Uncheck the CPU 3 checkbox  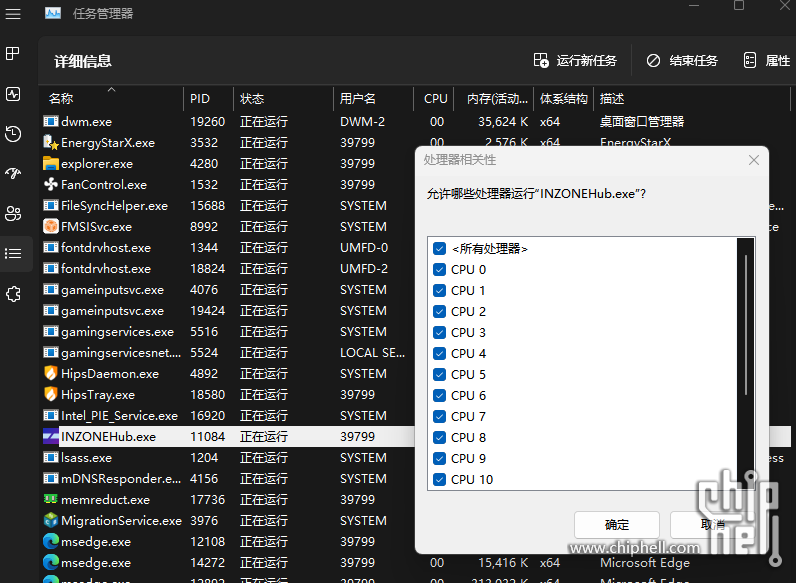tap(440, 333)
